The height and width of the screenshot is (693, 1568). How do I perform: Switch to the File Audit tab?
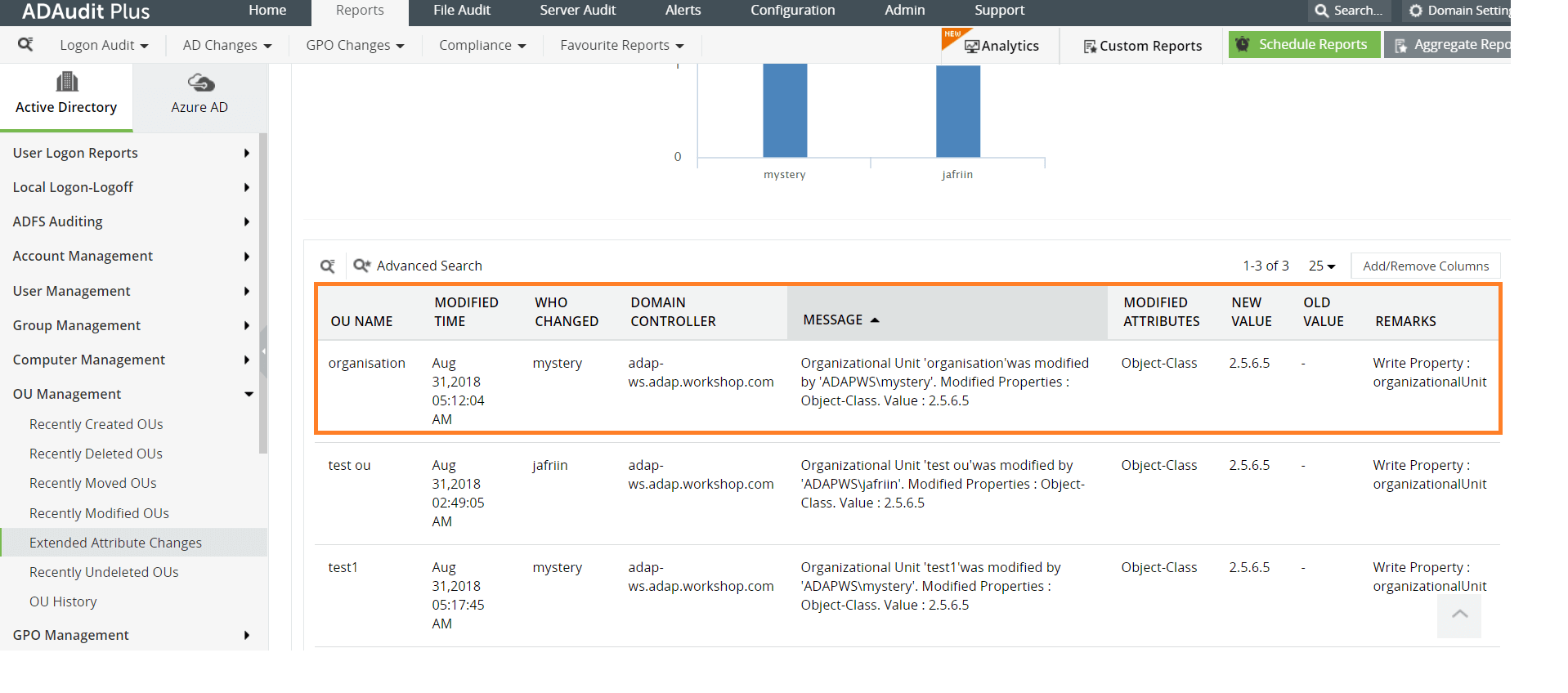461,11
